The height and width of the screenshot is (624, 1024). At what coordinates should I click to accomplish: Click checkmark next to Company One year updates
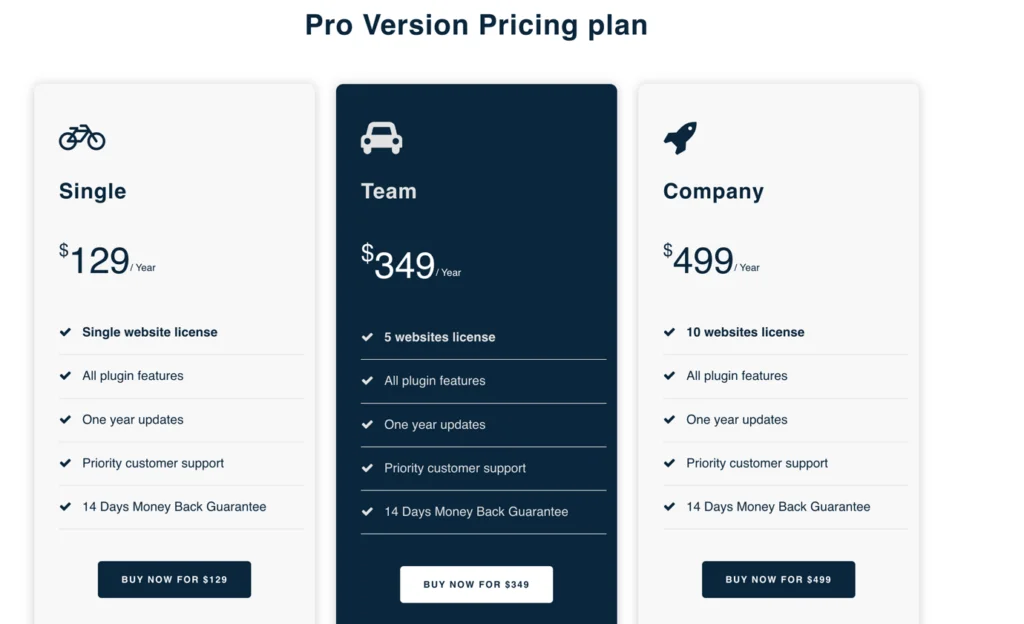(669, 419)
